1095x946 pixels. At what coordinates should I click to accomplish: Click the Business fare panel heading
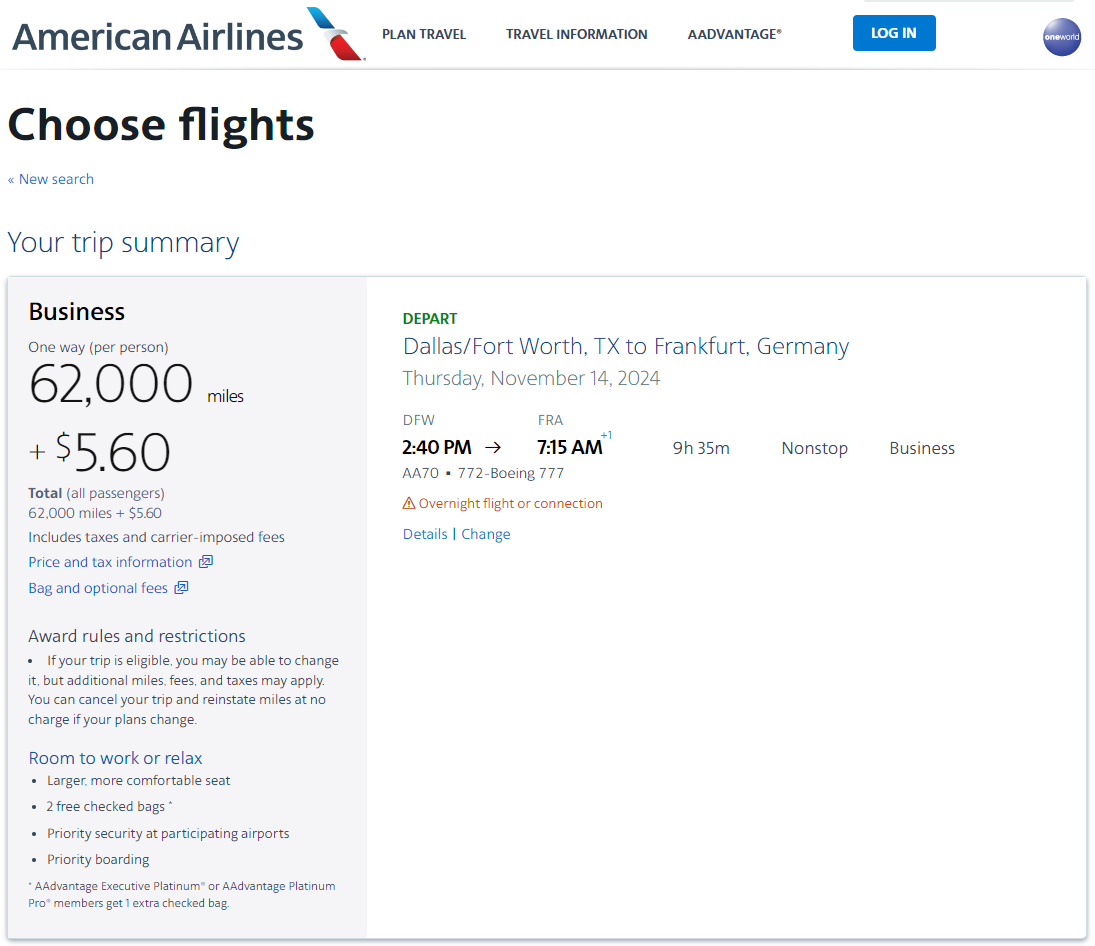77,311
